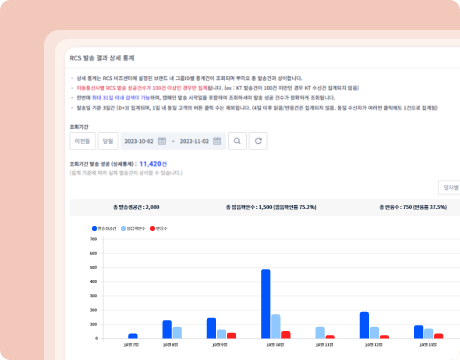The image size is (460, 360).
Task: Select the 일자별 daily view tab
Action: (x=450, y=188)
